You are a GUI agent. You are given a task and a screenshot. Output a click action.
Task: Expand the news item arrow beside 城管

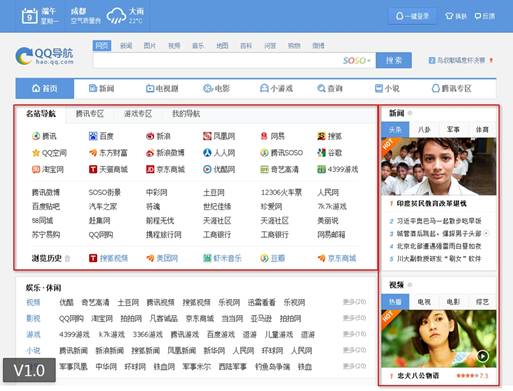486,233
